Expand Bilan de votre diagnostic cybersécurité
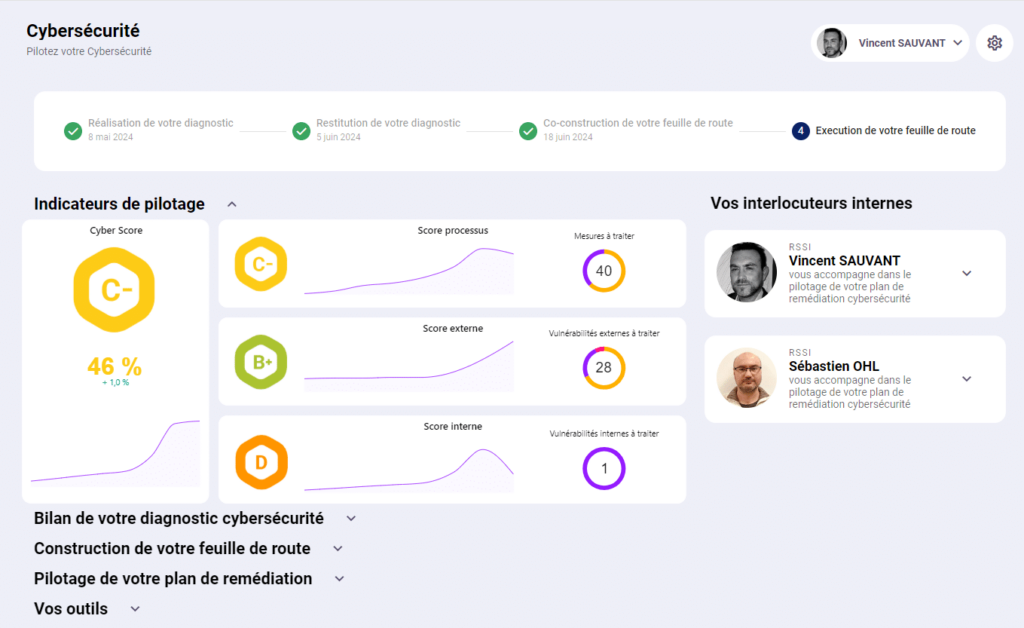Viewport: 1024px width, 628px height. point(351,518)
